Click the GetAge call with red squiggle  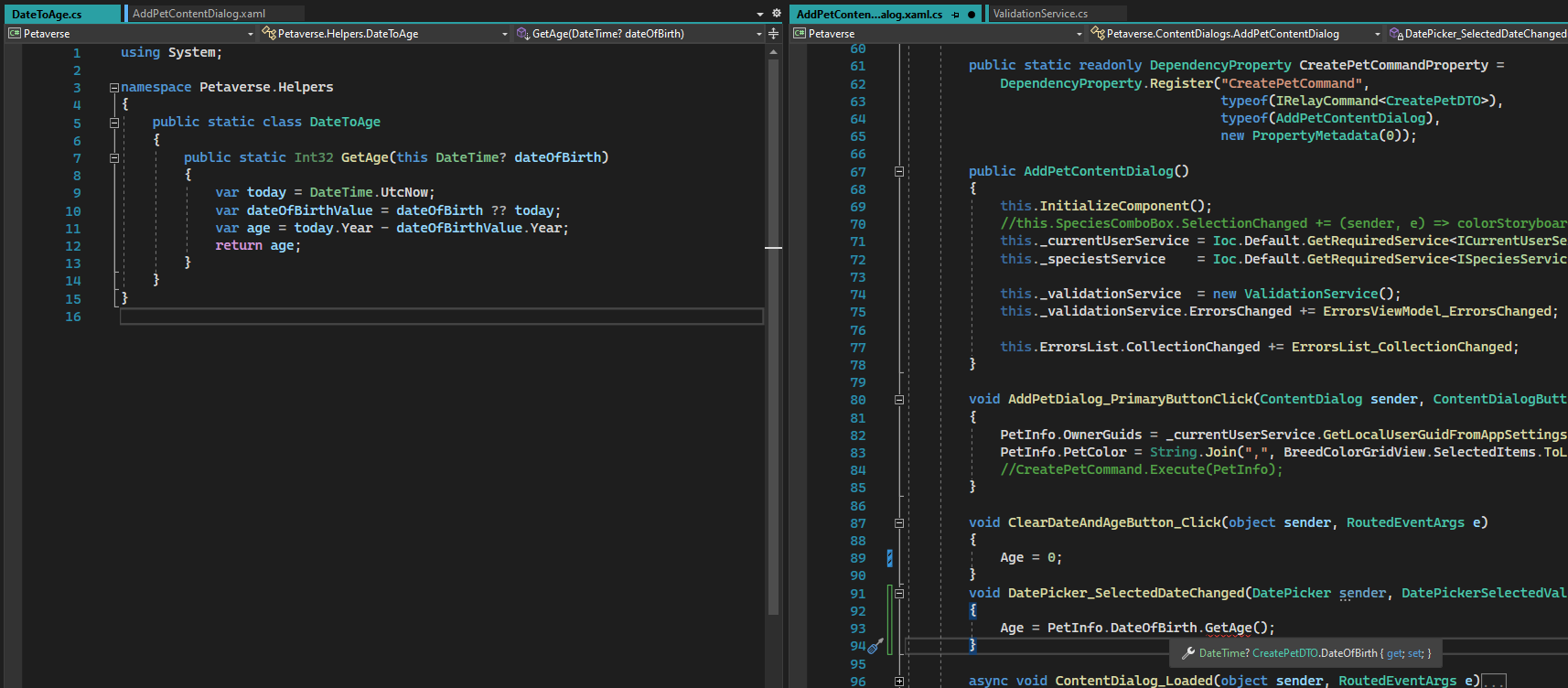pos(1228,628)
